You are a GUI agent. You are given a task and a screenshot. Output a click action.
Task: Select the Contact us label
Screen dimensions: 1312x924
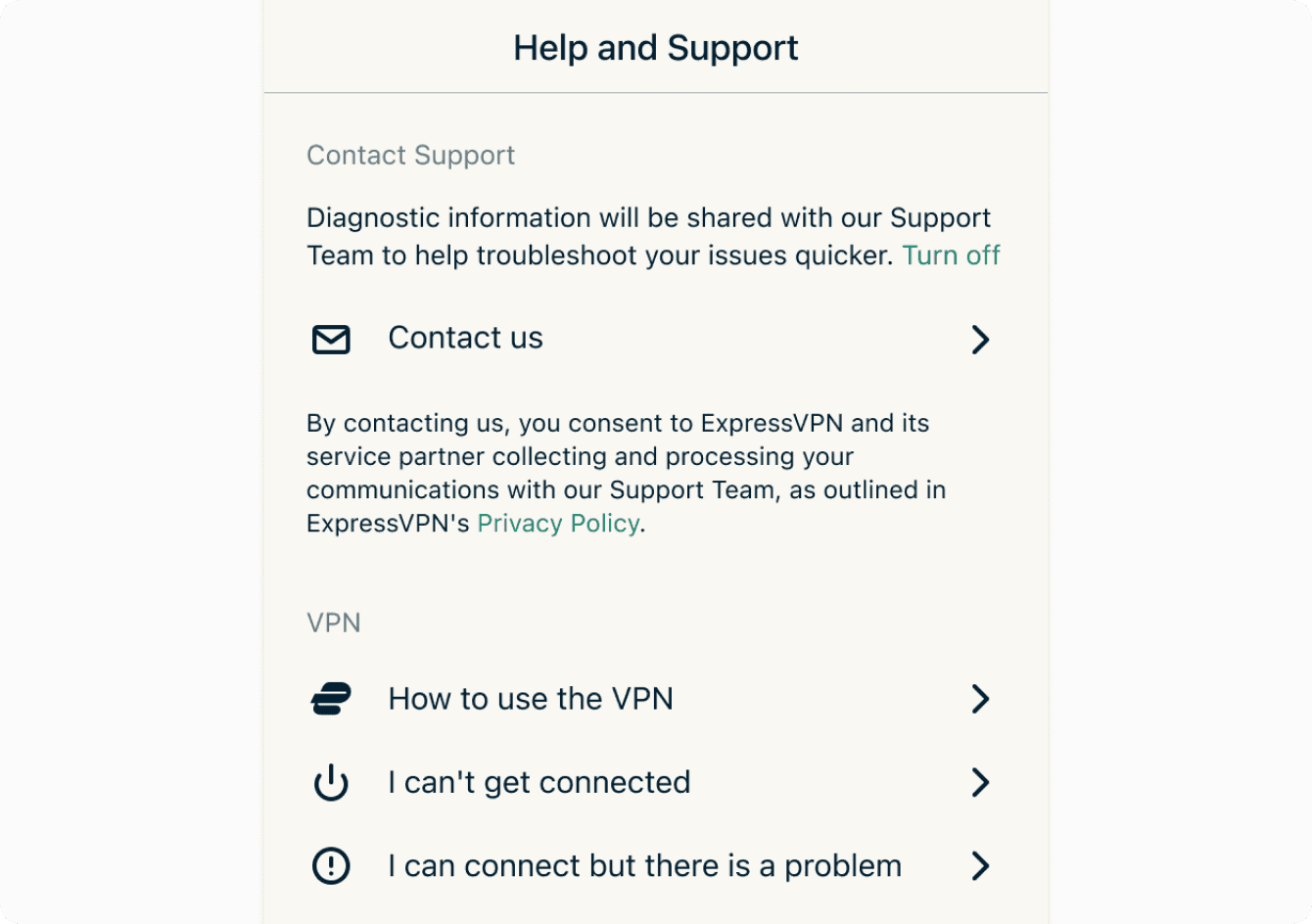coord(465,338)
